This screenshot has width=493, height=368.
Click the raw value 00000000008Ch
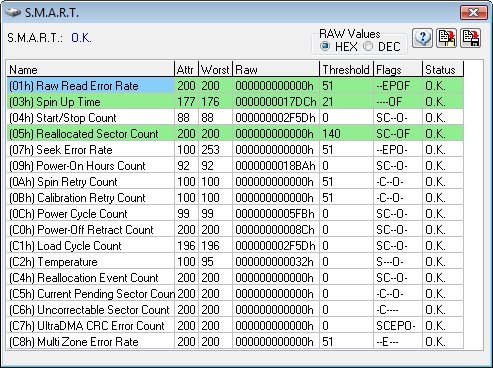pyautogui.click(x=275, y=230)
